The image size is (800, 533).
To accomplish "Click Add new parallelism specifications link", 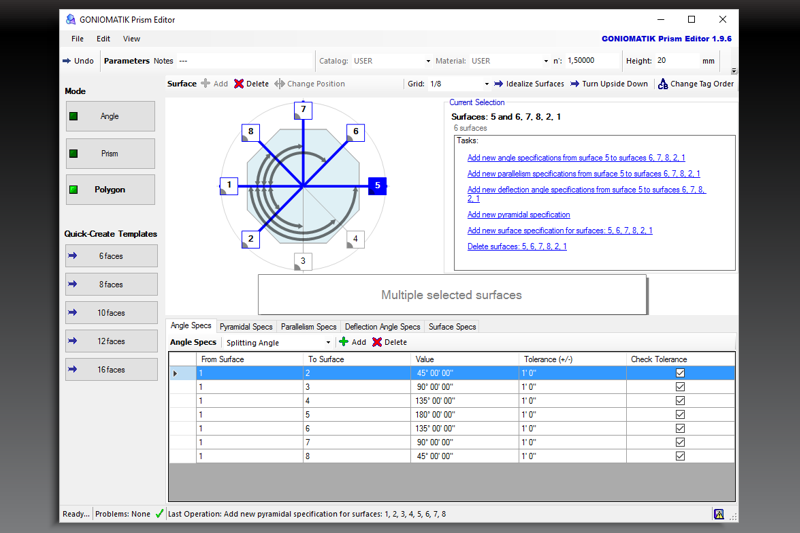I will [584, 173].
